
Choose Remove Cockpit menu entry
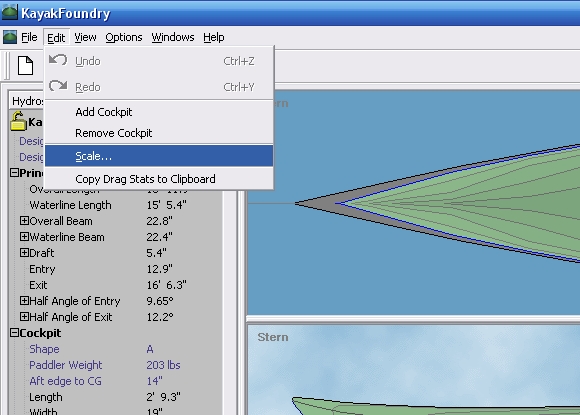tap(159, 133)
